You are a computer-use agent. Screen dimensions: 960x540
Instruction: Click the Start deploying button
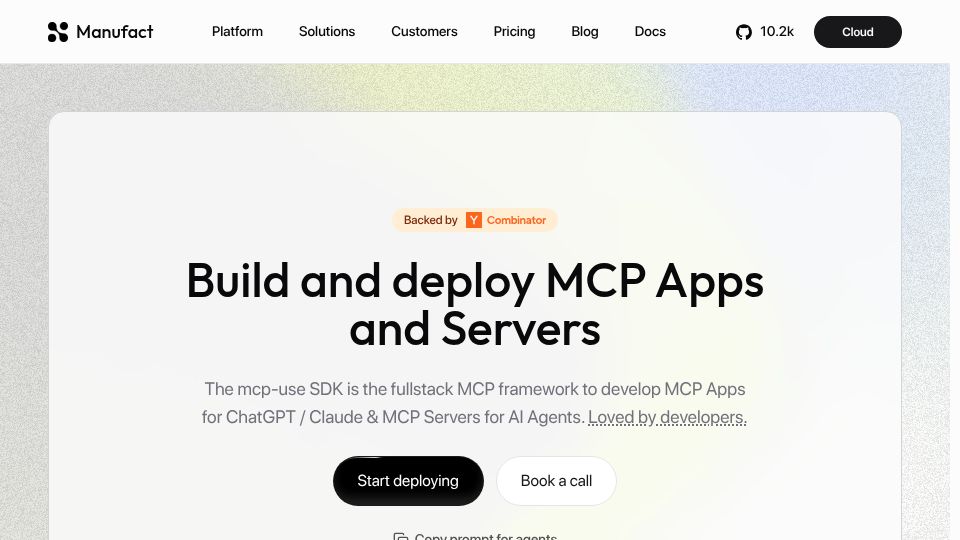(408, 481)
